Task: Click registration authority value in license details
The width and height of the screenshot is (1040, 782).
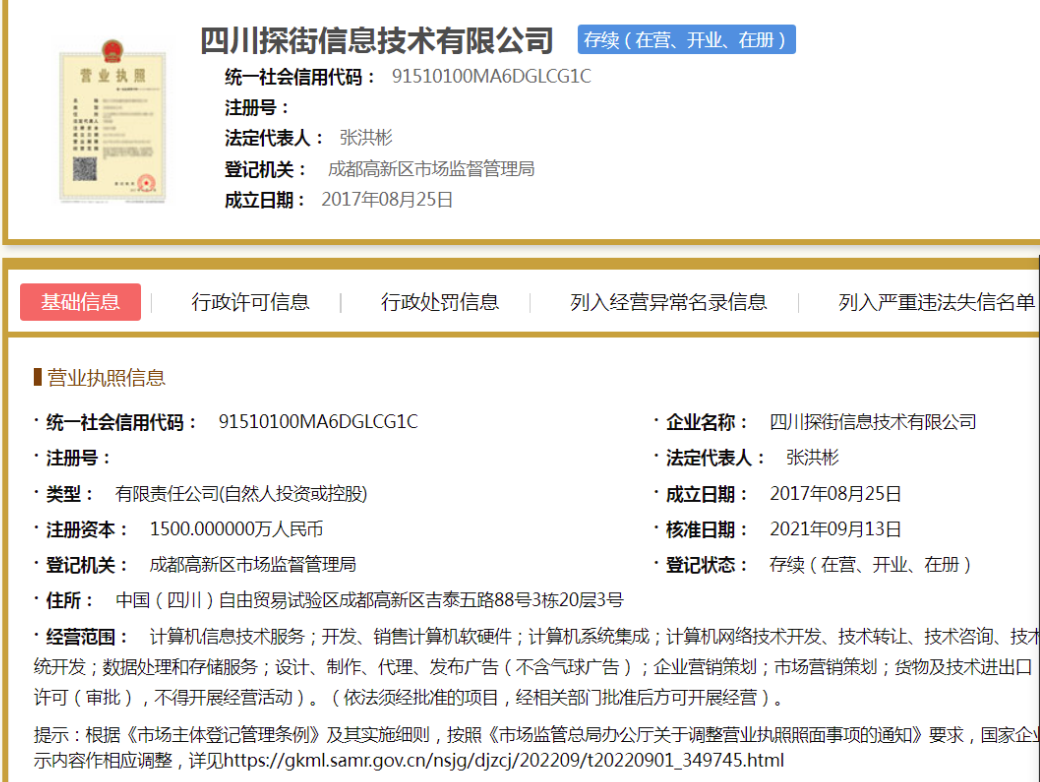Action: click(253, 564)
